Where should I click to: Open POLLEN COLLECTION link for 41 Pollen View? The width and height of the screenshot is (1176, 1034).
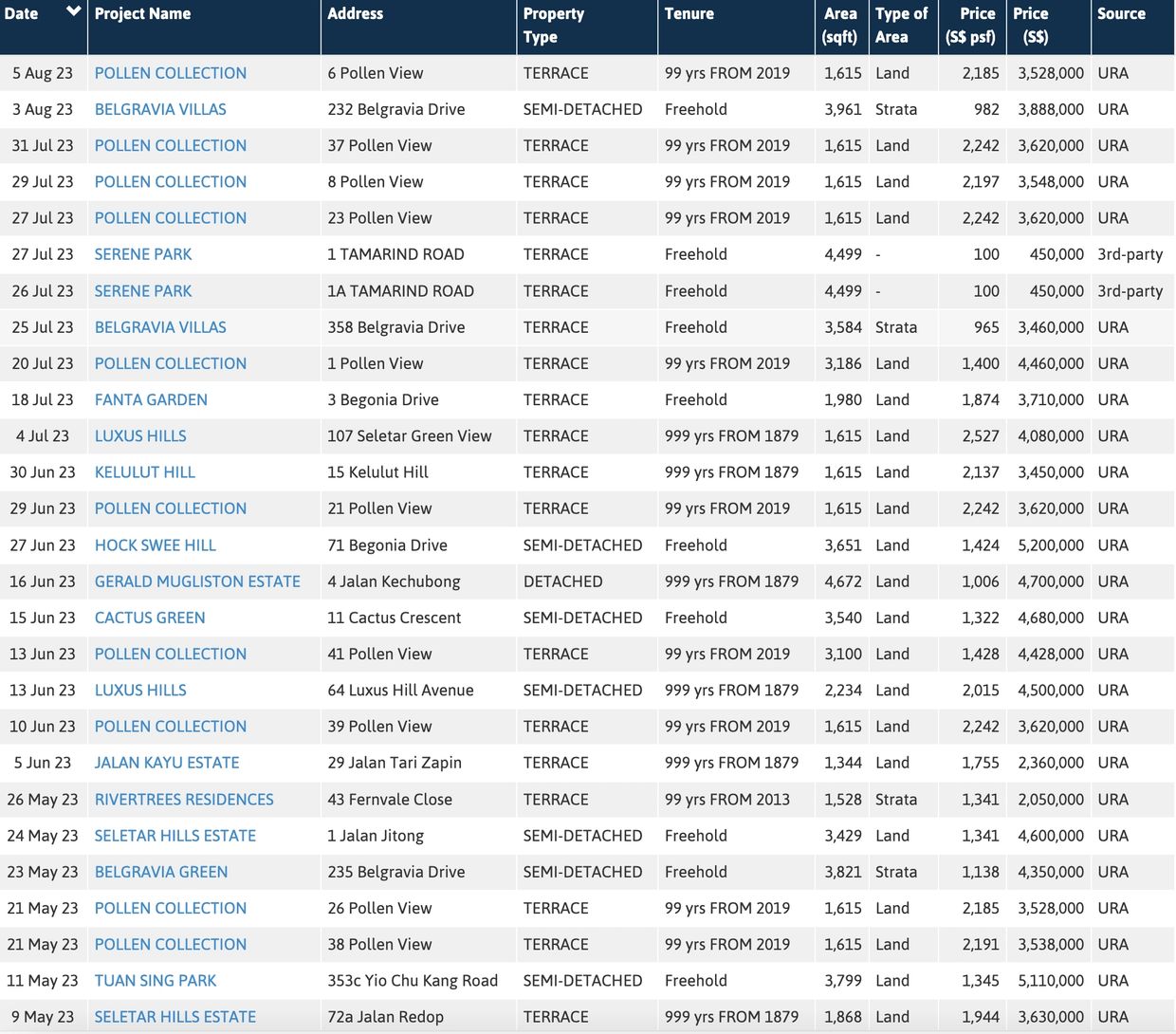(x=171, y=654)
